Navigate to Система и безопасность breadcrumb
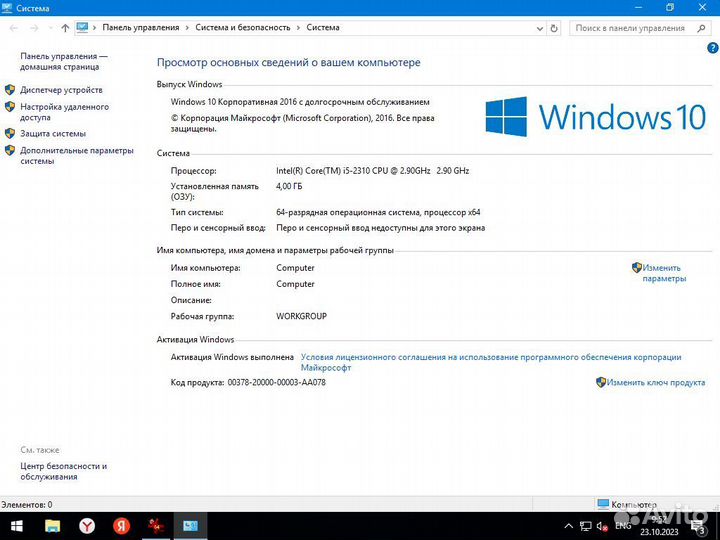The width and height of the screenshot is (720, 540). tap(242, 28)
